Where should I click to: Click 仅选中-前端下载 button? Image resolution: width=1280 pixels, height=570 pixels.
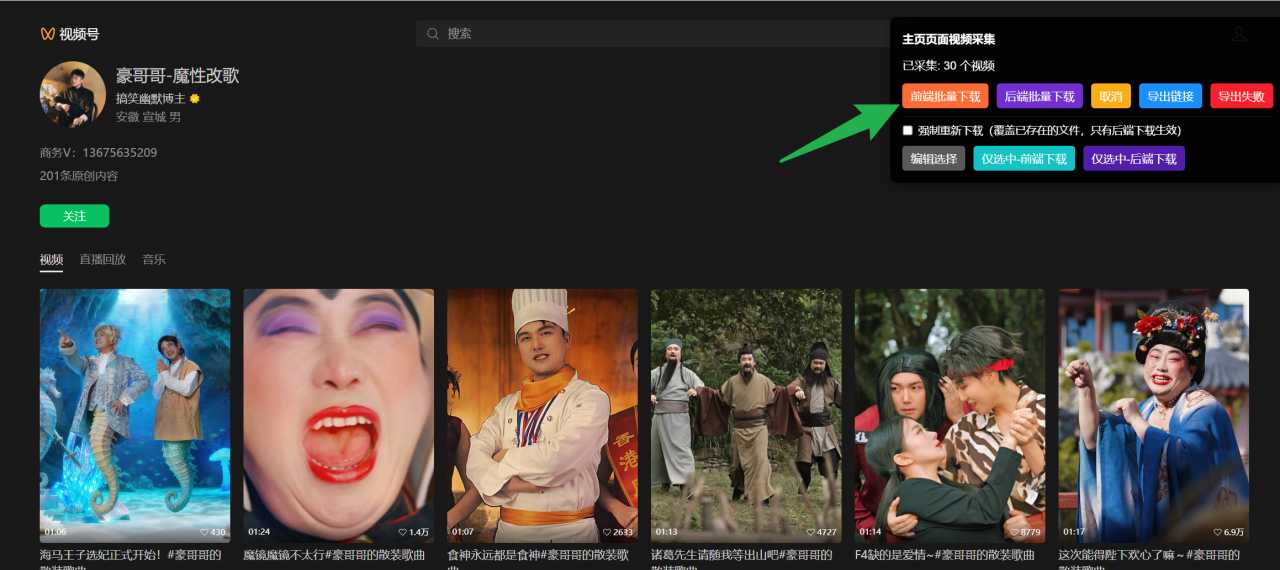pyautogui.click(x=1024, y=158)
